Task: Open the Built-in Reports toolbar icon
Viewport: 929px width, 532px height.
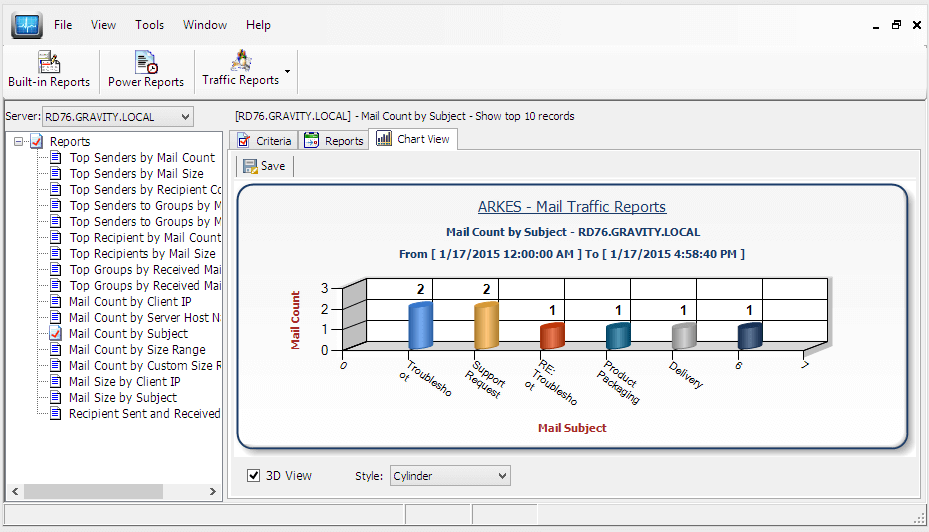Action: 49,63
